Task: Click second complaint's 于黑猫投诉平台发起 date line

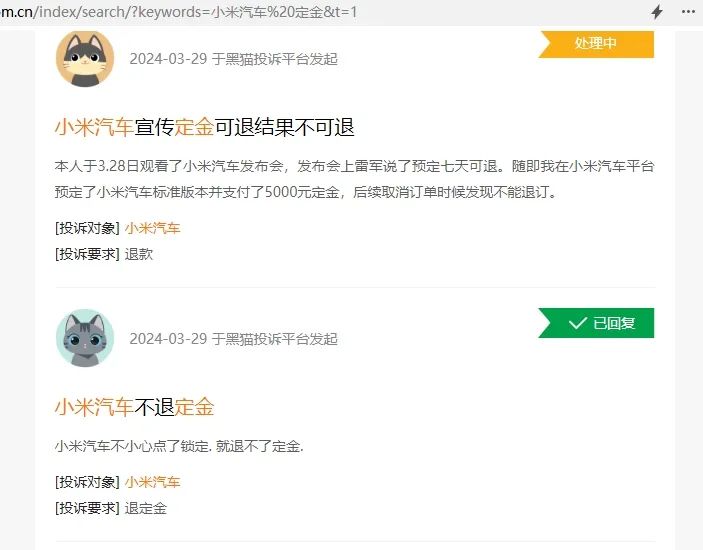Action: (274, 339)
